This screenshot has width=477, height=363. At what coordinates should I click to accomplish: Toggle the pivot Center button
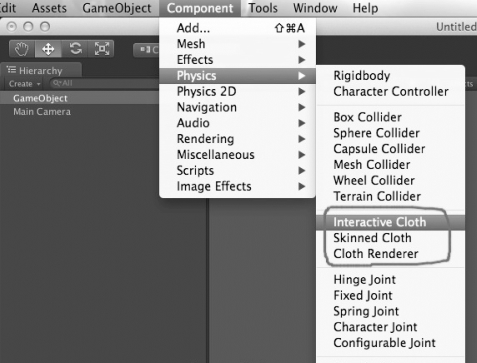[x=147, y=50]
